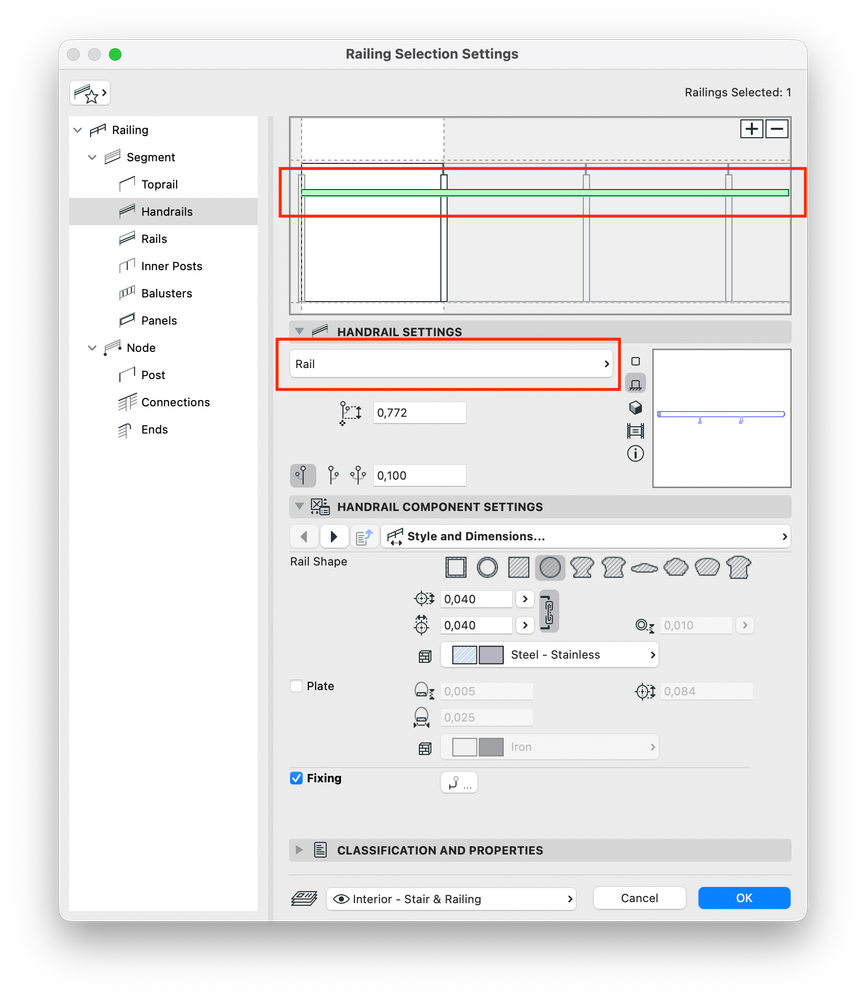Collapse the Handrail Component Settings panel
Image resolution: width=866 pixels, height=999 pixels.
click(x=299, y=507)
